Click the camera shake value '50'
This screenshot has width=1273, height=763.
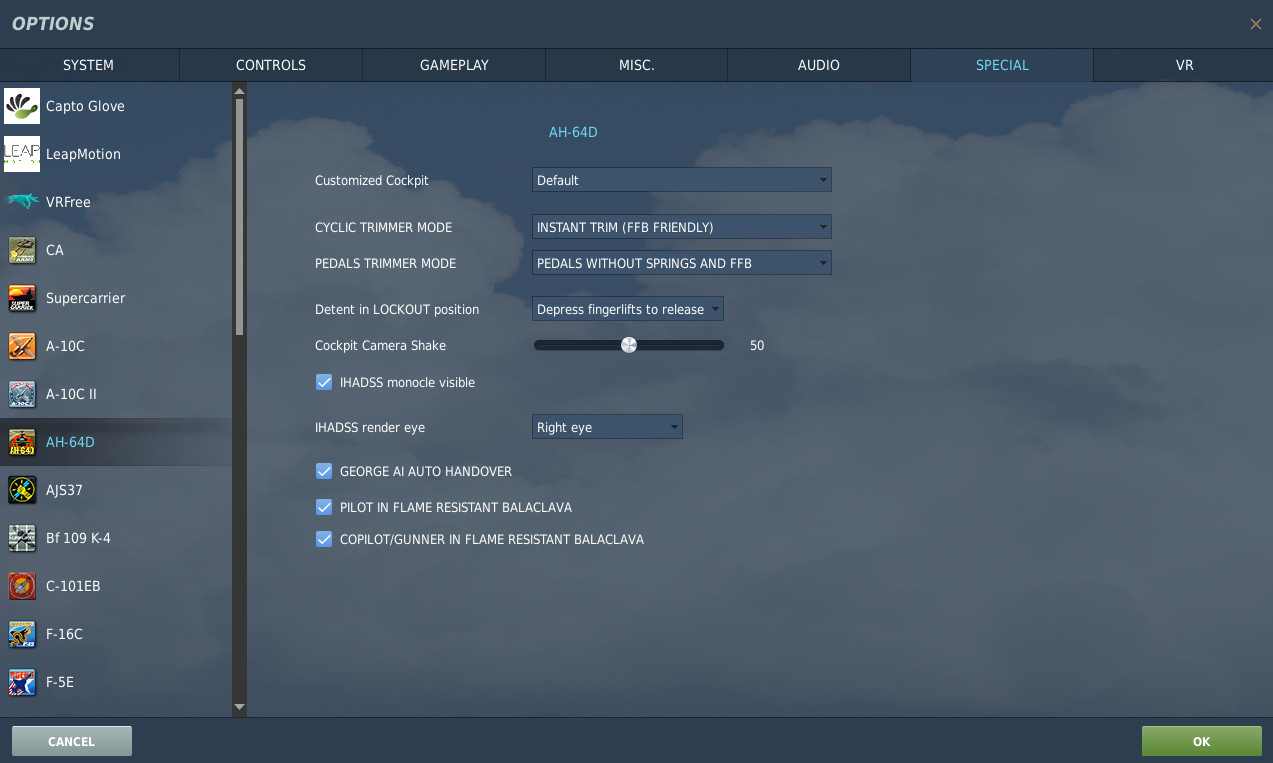pyautogui.click(x=757, y=345)
